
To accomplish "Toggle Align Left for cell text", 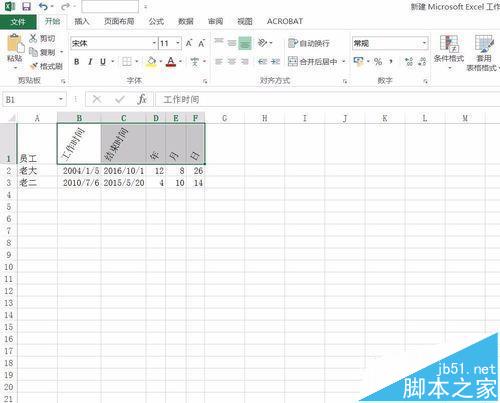I will (x=219, y=61).
